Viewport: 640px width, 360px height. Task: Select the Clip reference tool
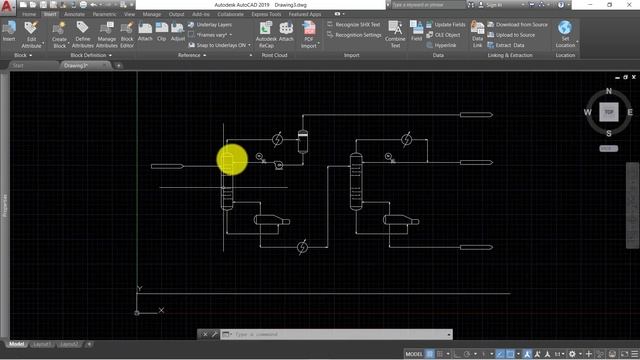[162, 31]
